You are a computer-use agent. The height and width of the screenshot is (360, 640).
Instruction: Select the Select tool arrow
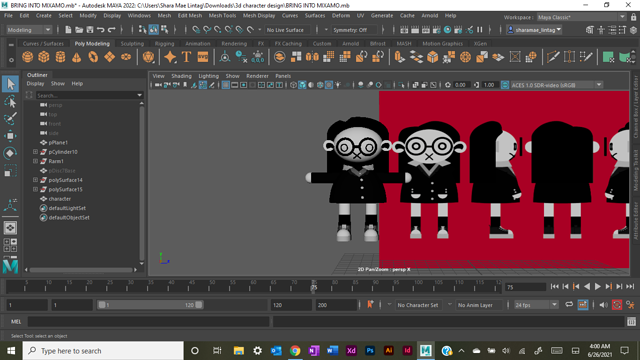10,84
